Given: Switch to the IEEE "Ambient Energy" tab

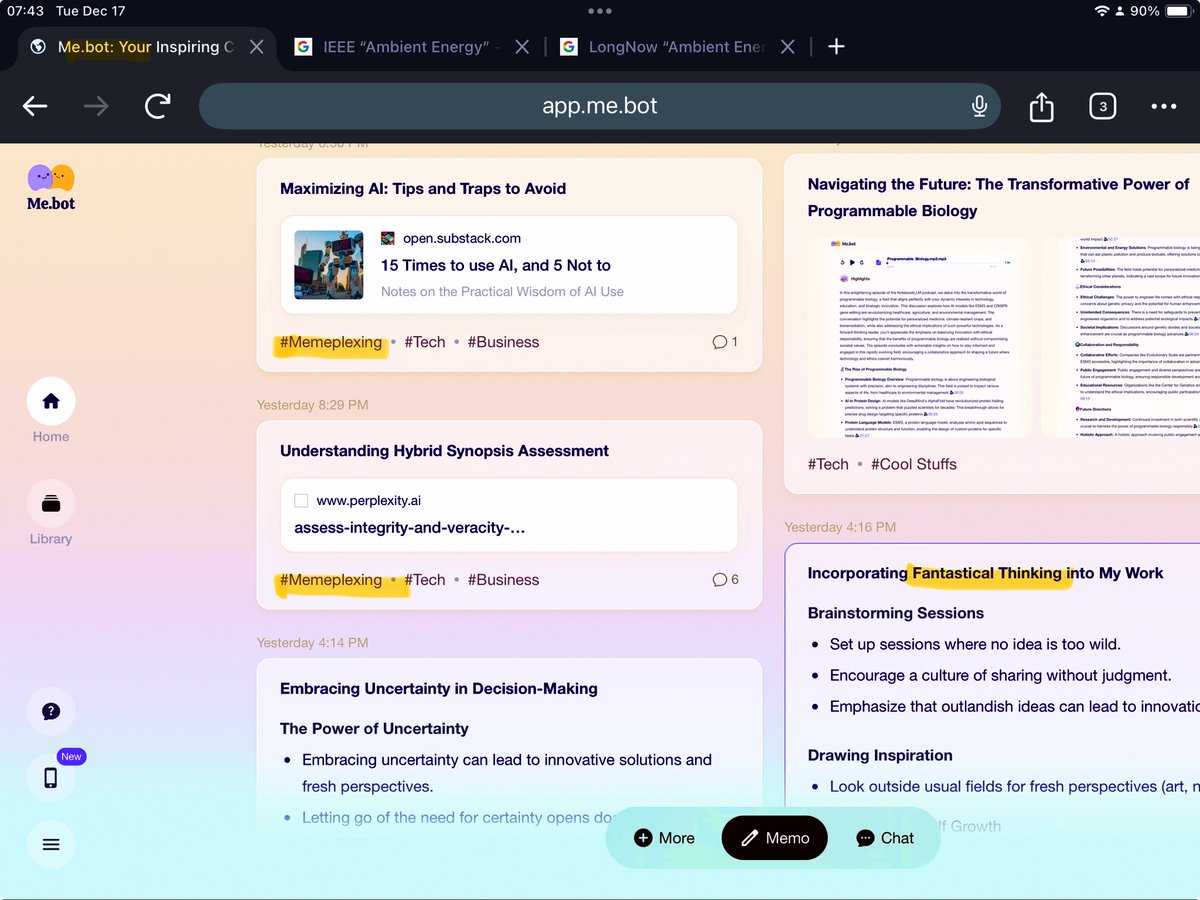Looking at the screenshot, I should [x=412, y=47].
